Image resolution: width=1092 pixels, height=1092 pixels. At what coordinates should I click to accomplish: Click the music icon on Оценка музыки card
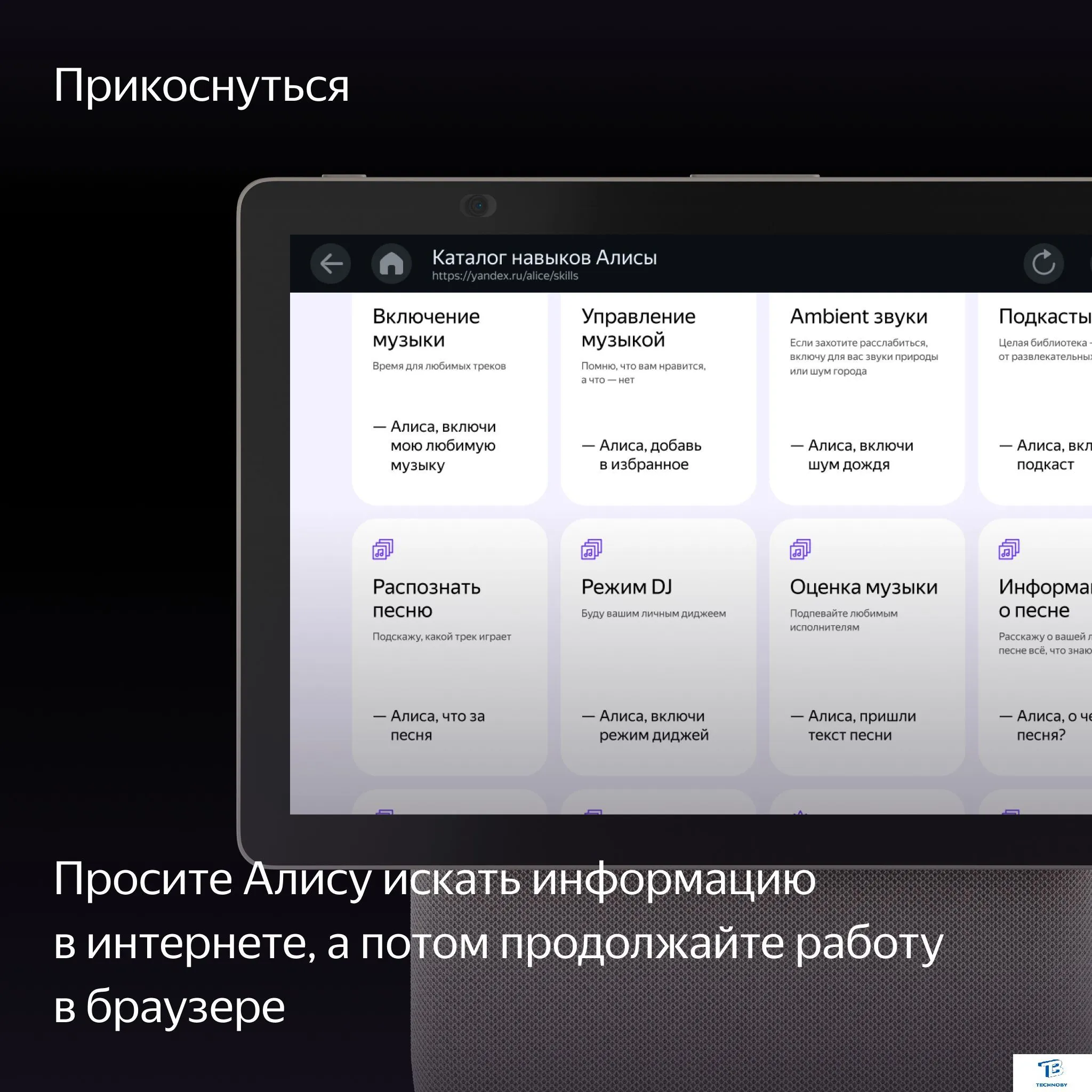[800, 549]
